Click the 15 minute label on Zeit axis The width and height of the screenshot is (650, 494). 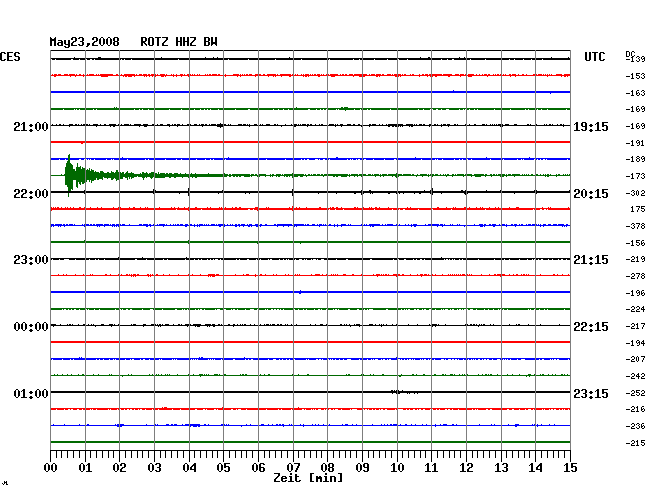570,468
